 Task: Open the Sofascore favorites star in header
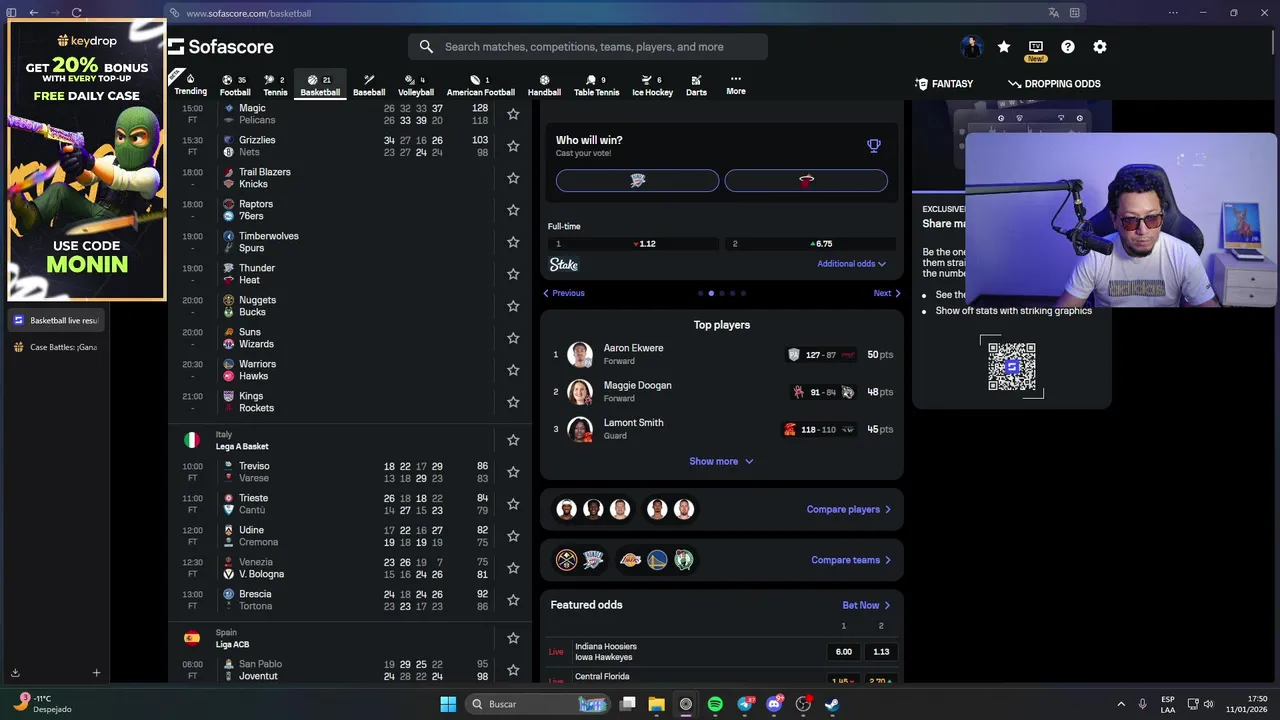coord(1004,47)
